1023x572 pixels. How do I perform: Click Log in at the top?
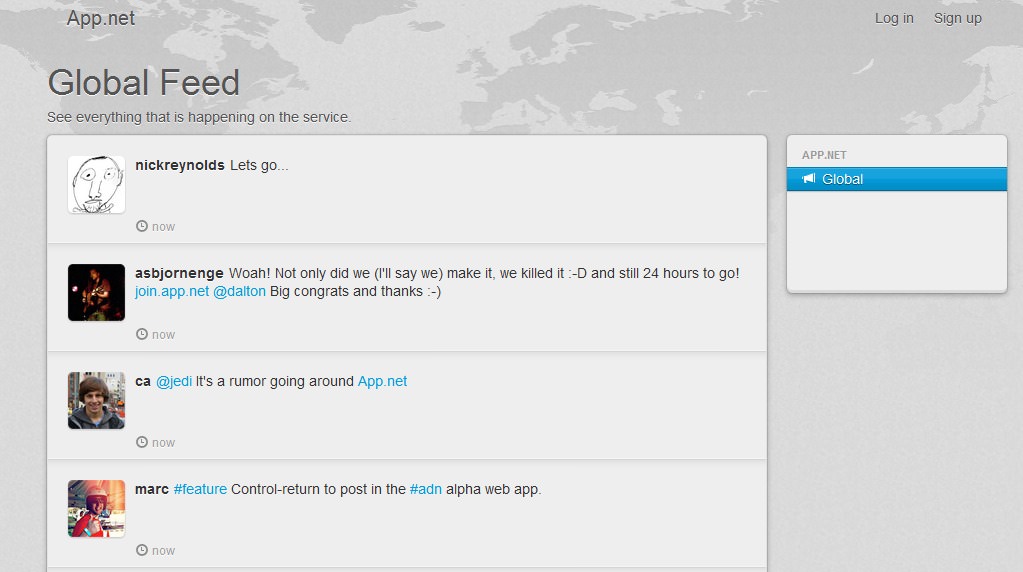(x=894, y=18)
